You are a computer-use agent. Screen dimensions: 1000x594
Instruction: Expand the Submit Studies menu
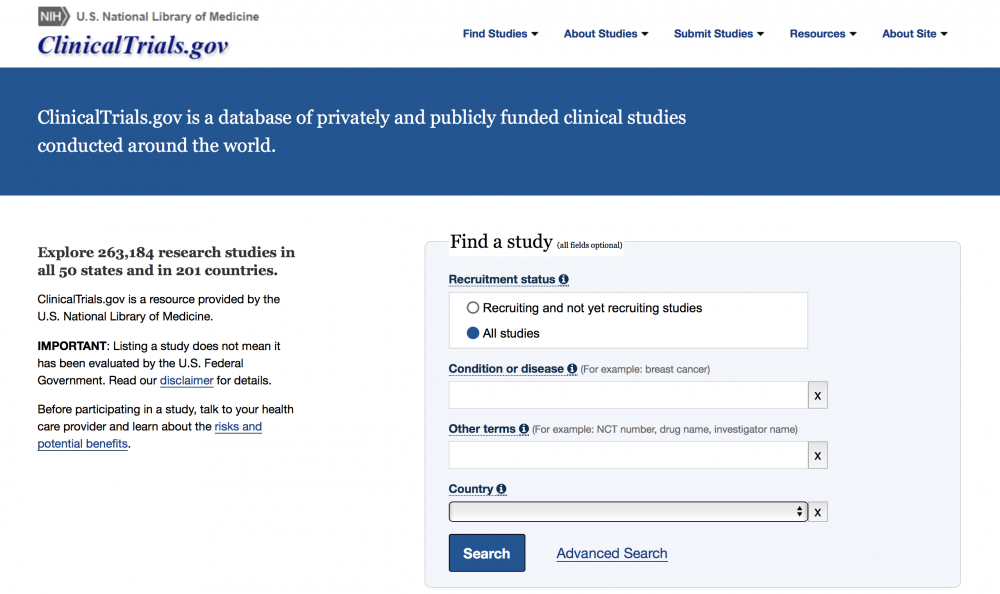718,34
